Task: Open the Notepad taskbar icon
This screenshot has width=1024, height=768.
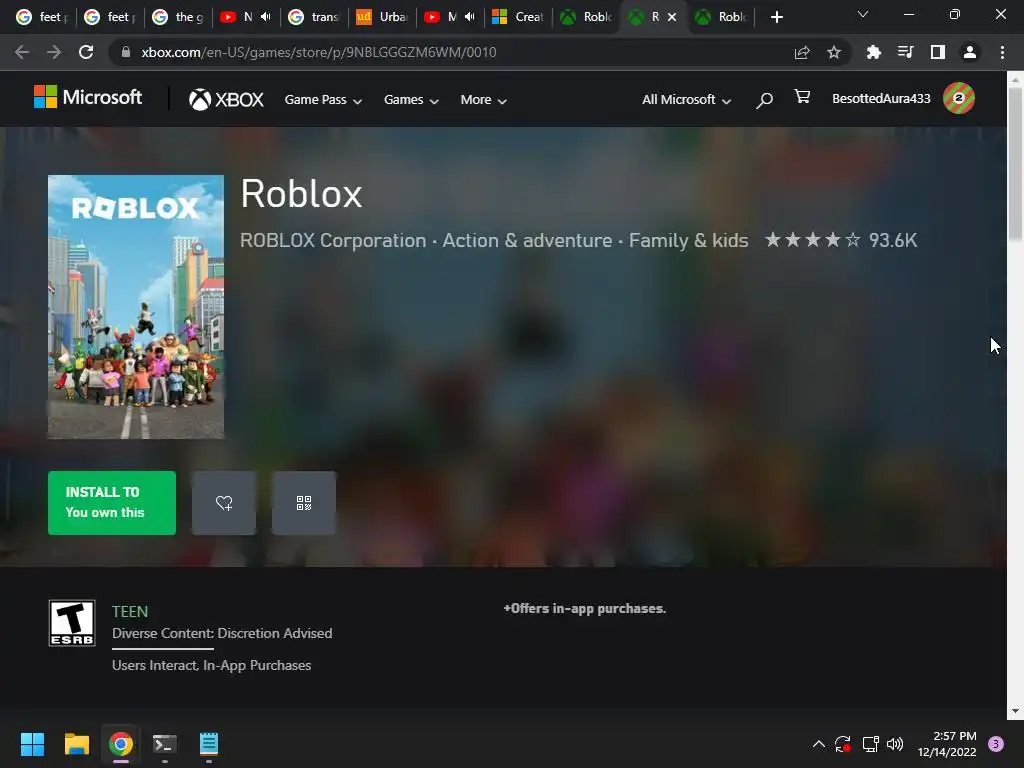Action: coord(209,744)
